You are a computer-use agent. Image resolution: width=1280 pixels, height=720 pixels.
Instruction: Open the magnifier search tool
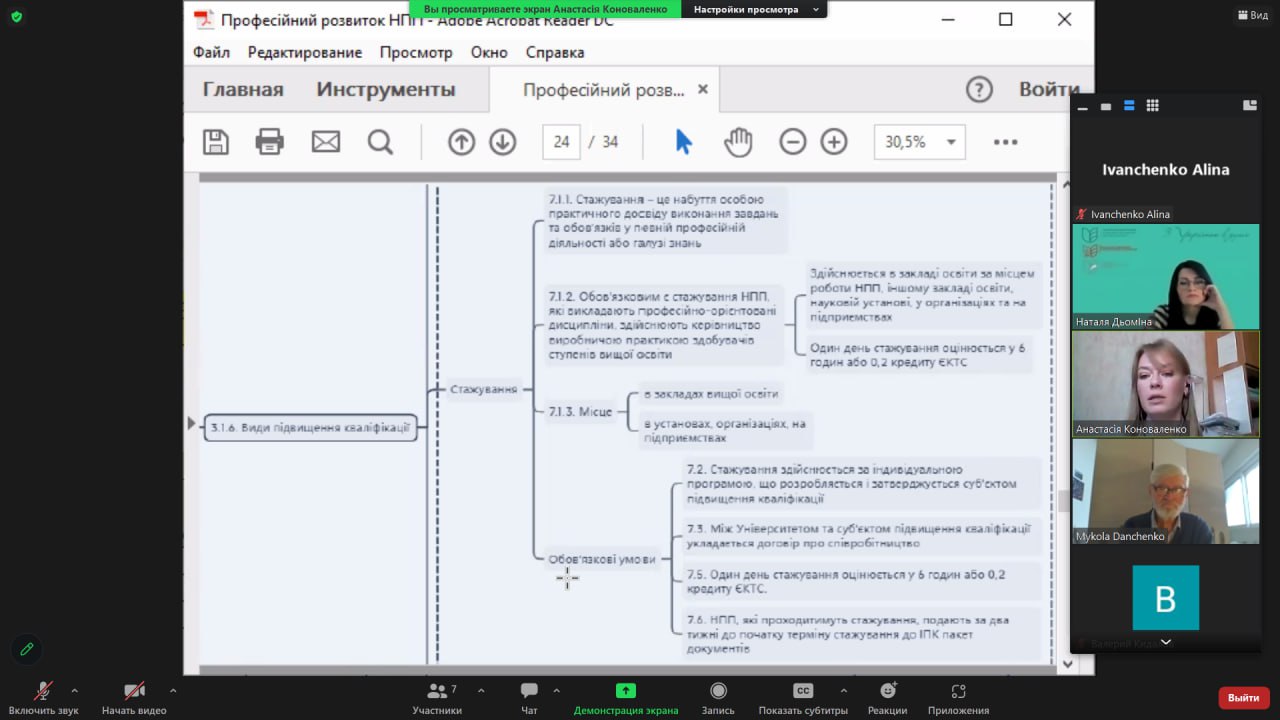click(380, 142)
